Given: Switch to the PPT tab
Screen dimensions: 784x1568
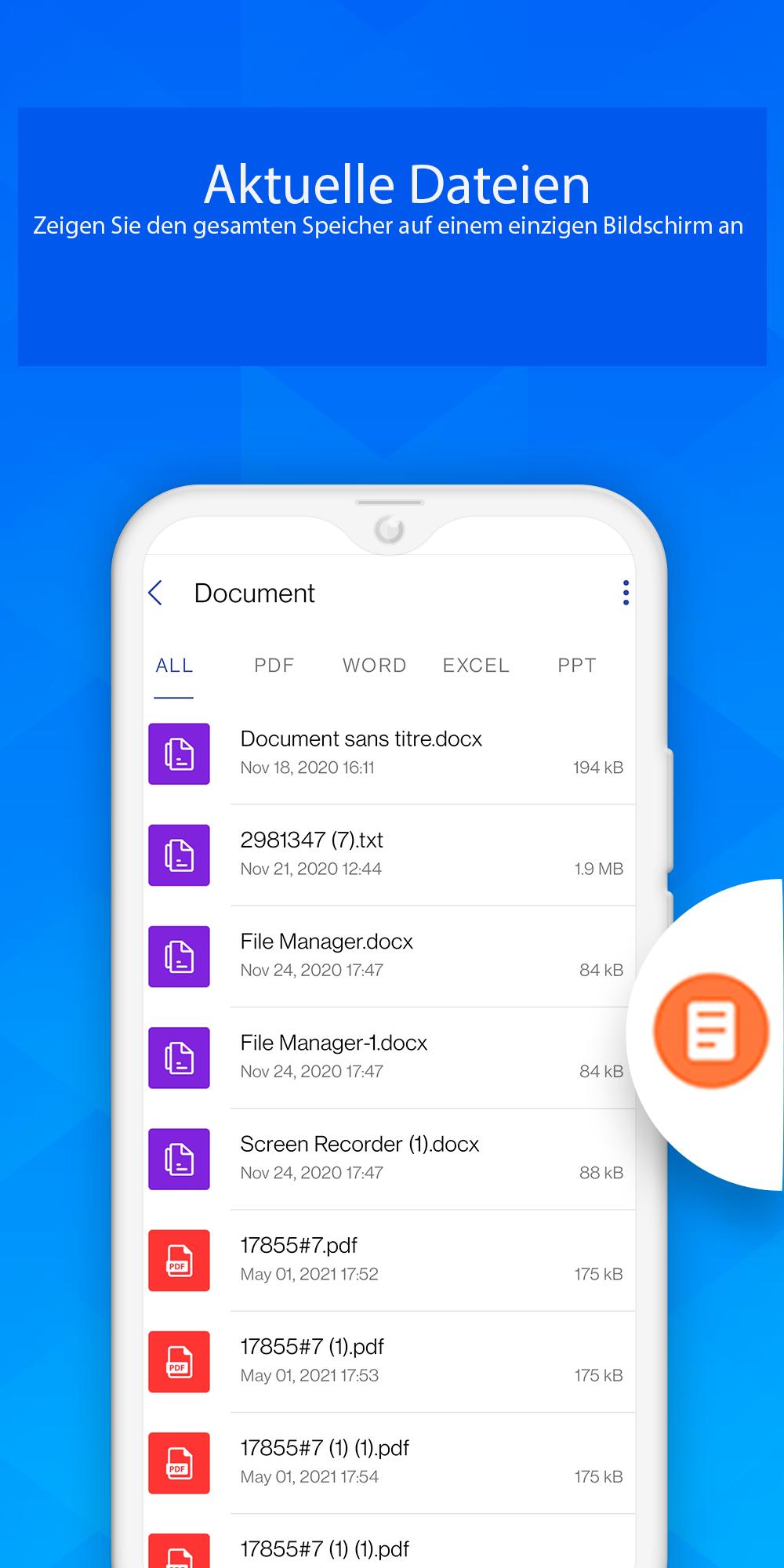Looking at the screenshot, I should 577,666.
